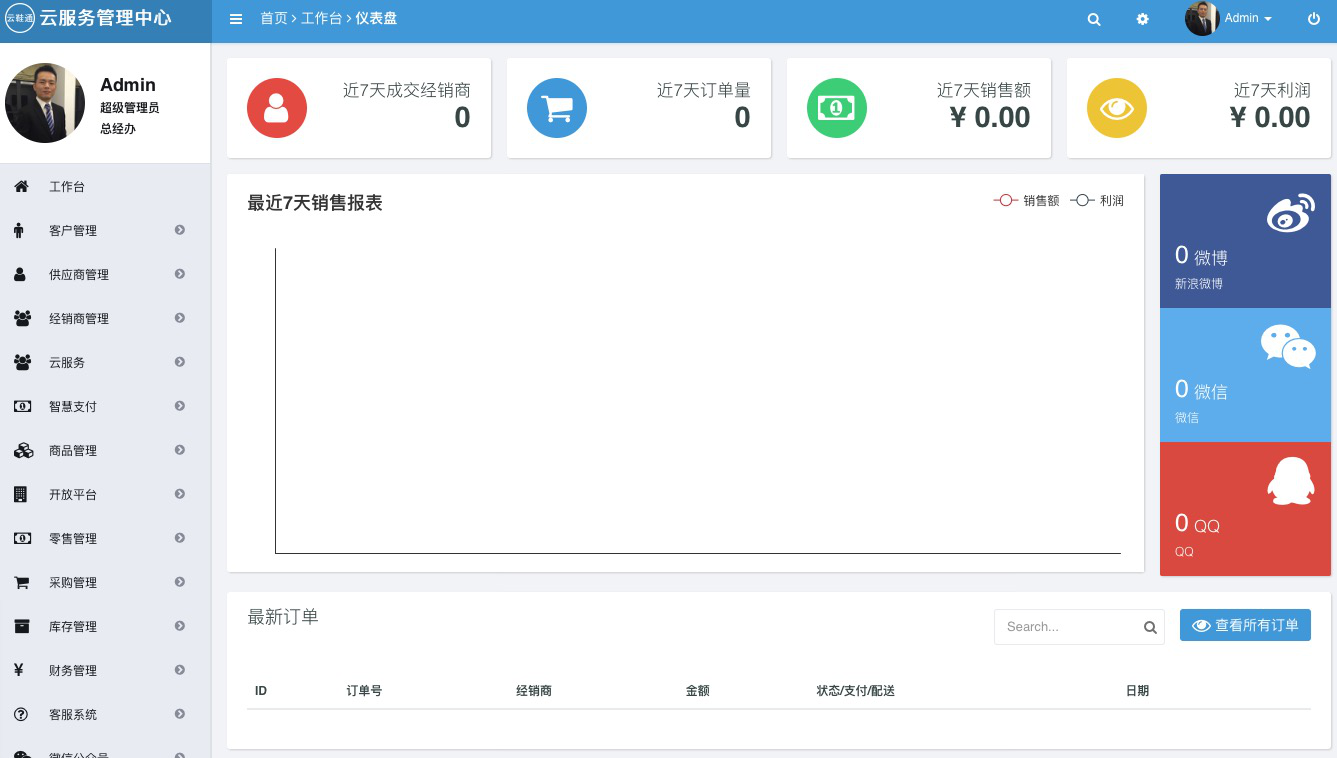
Task: Click the top bar Admin avatar
Action: pos(1202,18)
